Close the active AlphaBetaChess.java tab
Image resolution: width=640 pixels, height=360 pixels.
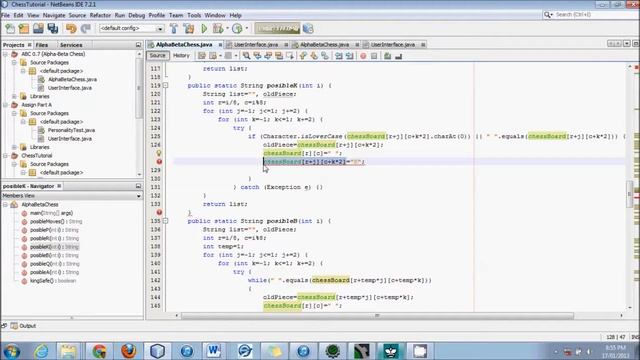[x=220, y=44]
